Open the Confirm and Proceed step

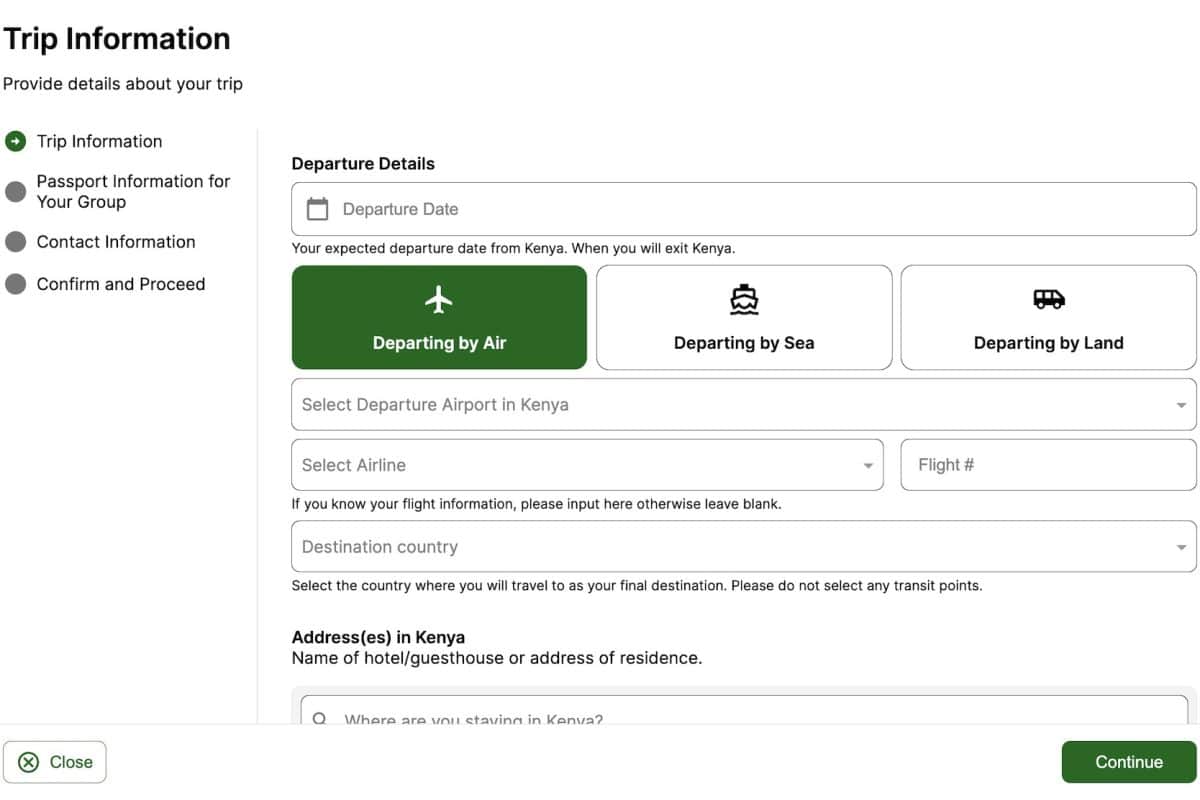click(120, 284)
